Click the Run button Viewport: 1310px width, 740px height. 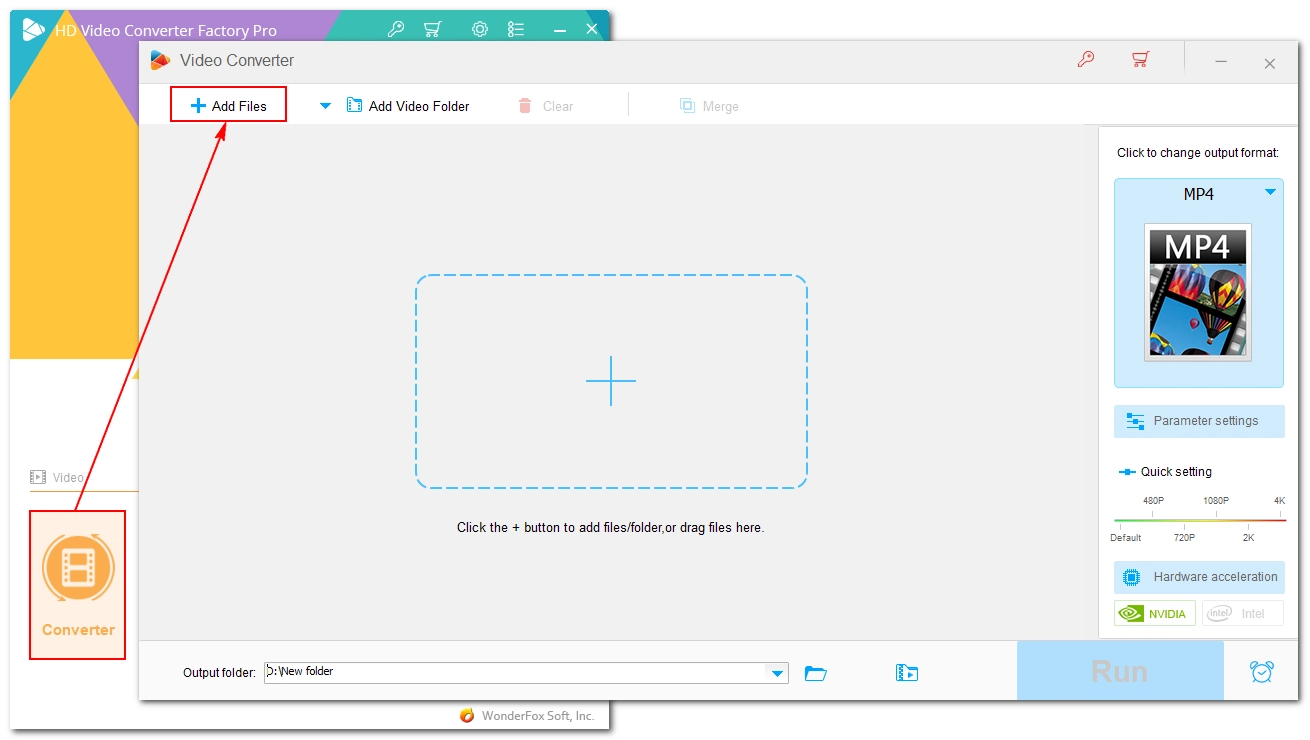(x=1120, y=670)
